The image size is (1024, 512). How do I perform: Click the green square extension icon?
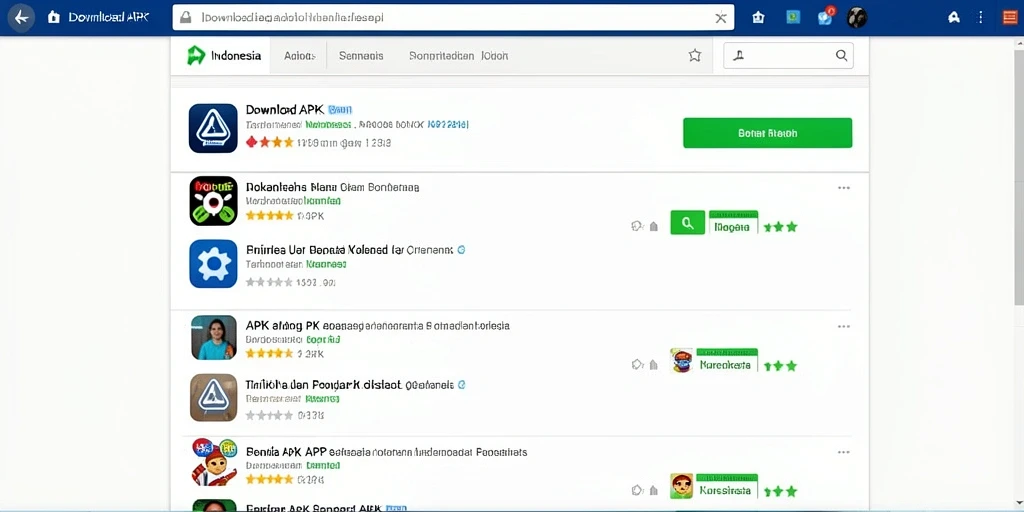tap(793, 18)
